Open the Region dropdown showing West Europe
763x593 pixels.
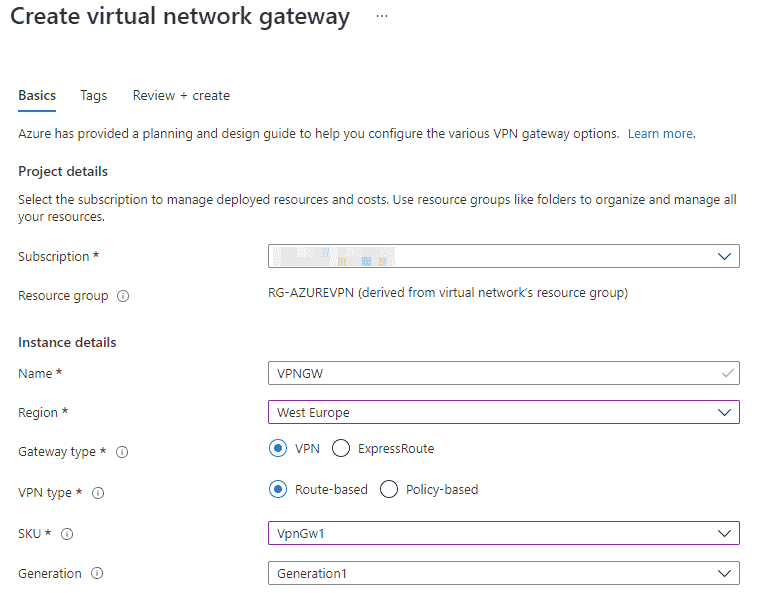504,412
